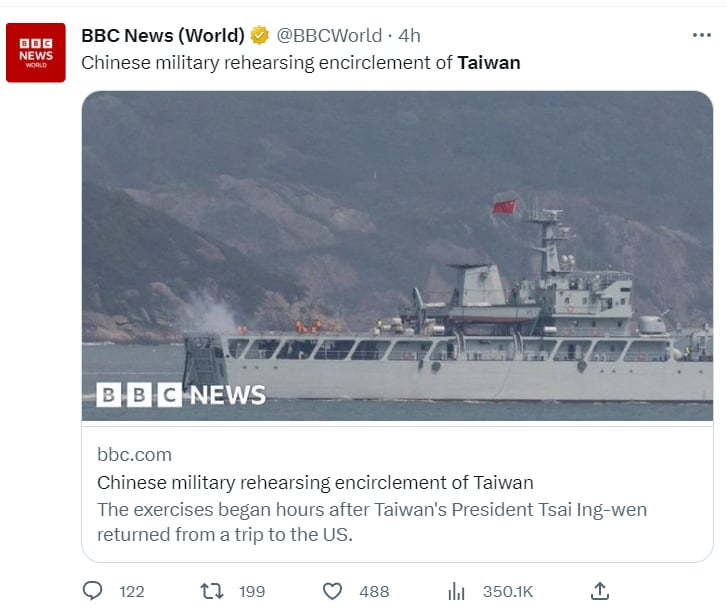This screenshot has height=608, width=727.
Task: Open the BBC News World profile avatar
Action: pyautogui.click(x=36, y=52)
